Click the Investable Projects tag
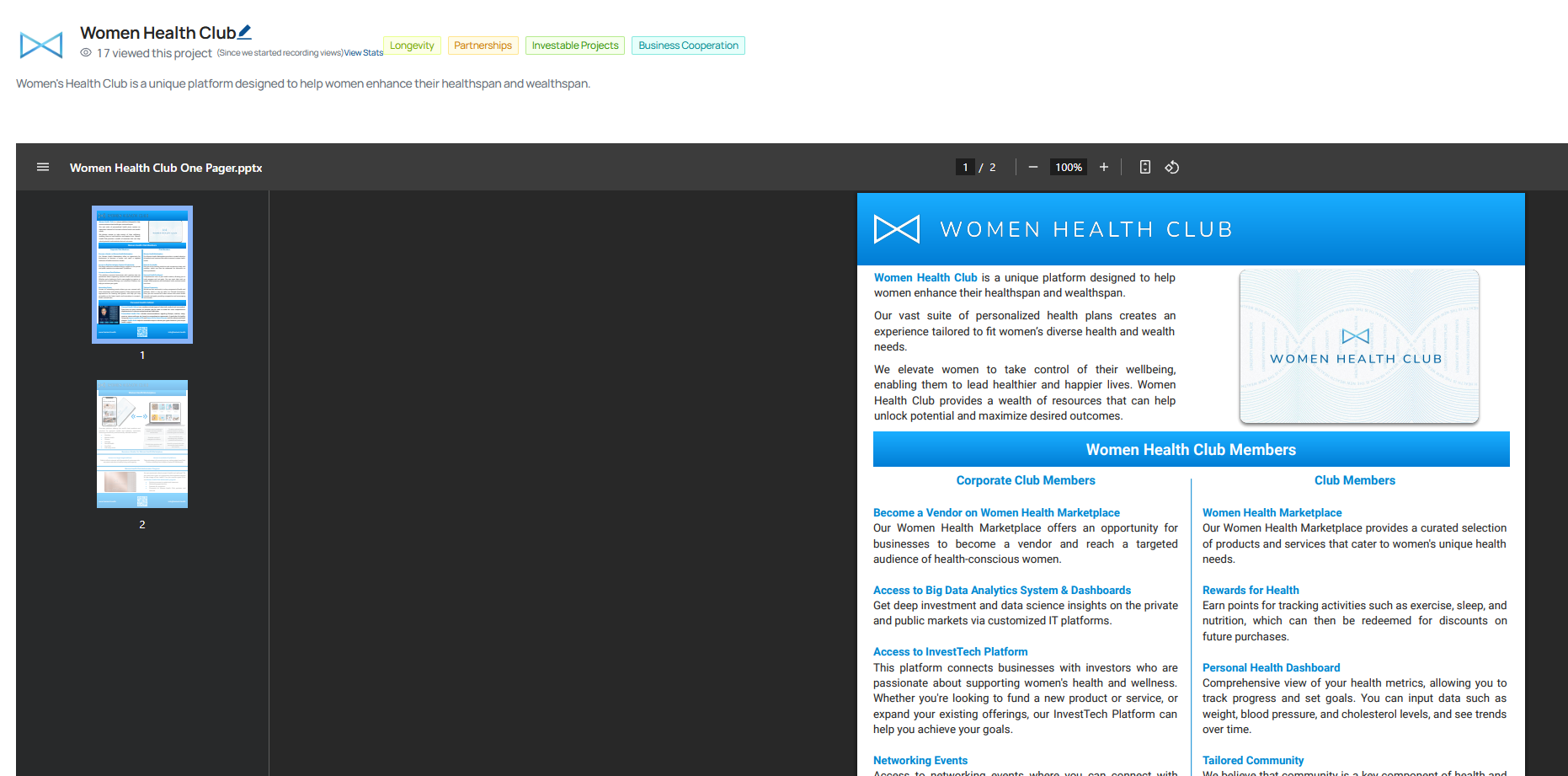 (575, 45)
